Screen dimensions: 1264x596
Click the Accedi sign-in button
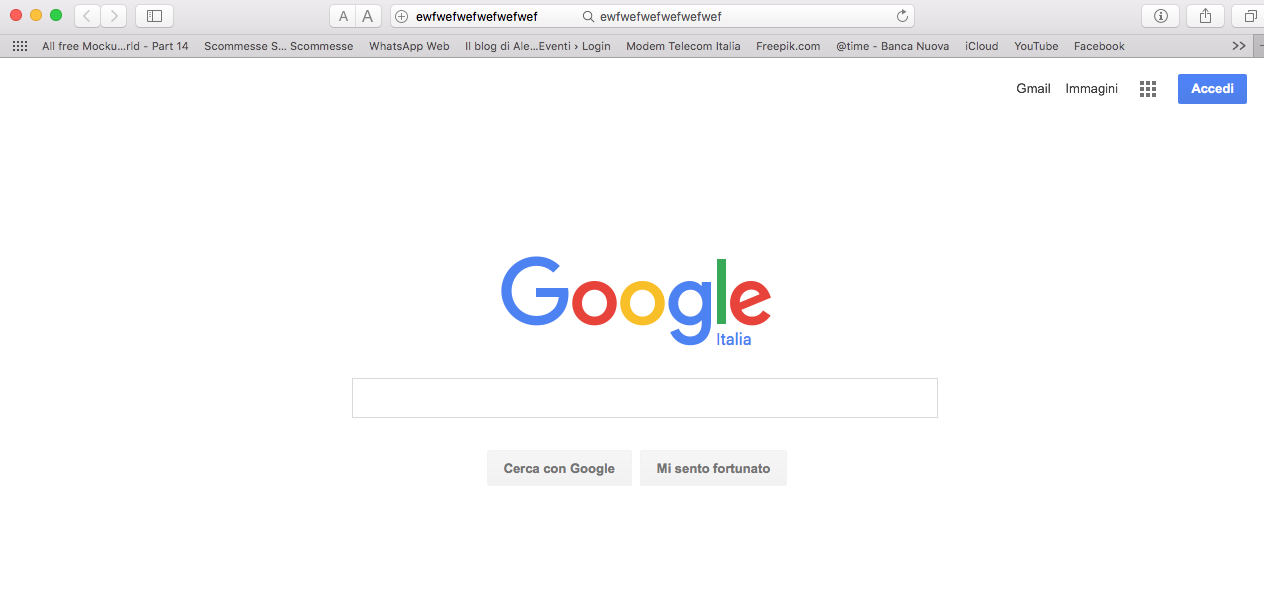tap(1212, 89)
